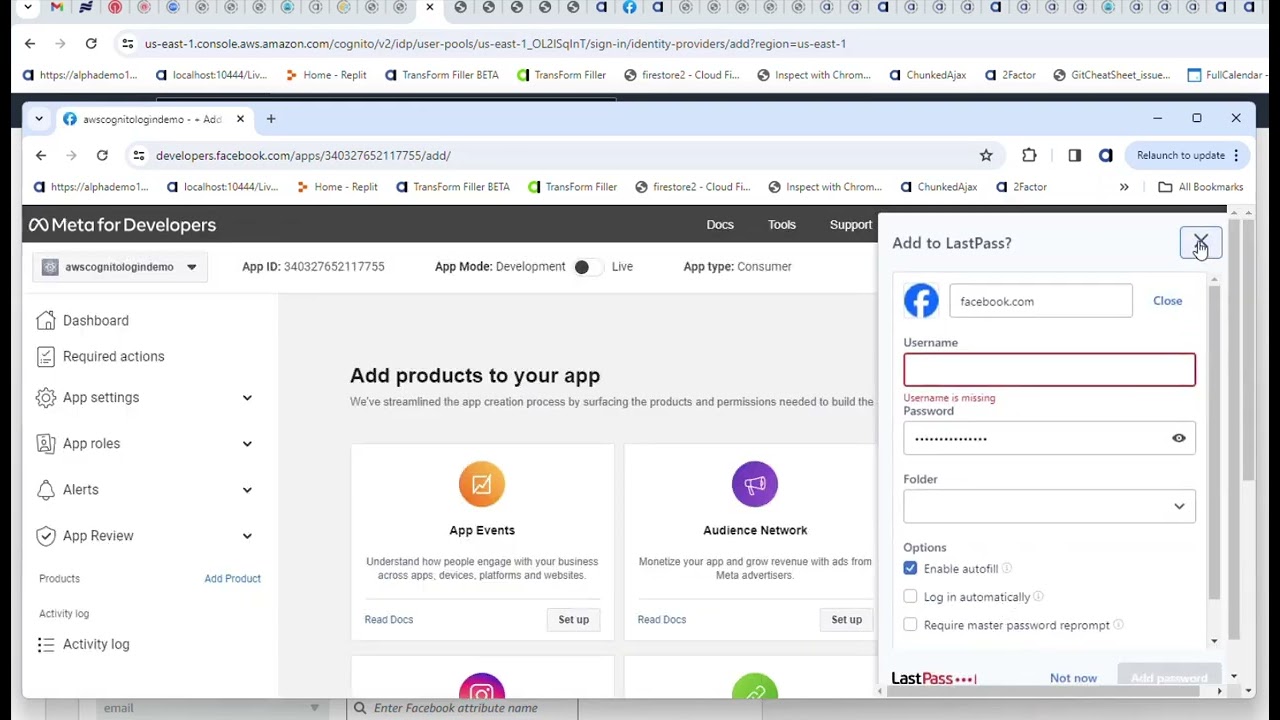Expand the Alerts section
Image resolution: width=1280 pixels, height=720 pixels.
pyautogui.click(x=247, y=490)
